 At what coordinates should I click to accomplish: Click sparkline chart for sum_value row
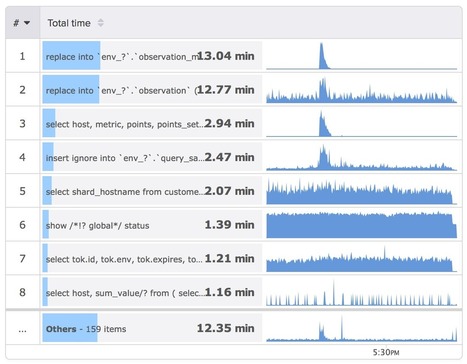(362, 292)
